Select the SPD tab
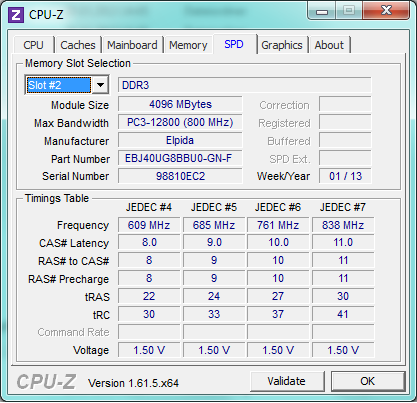 tap(234, 44)
